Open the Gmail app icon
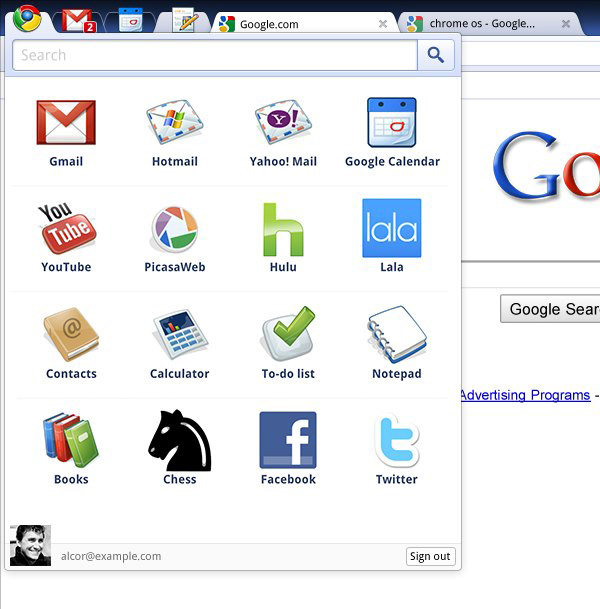This screenshot has height=609, width=600. [x=66, y=123]
